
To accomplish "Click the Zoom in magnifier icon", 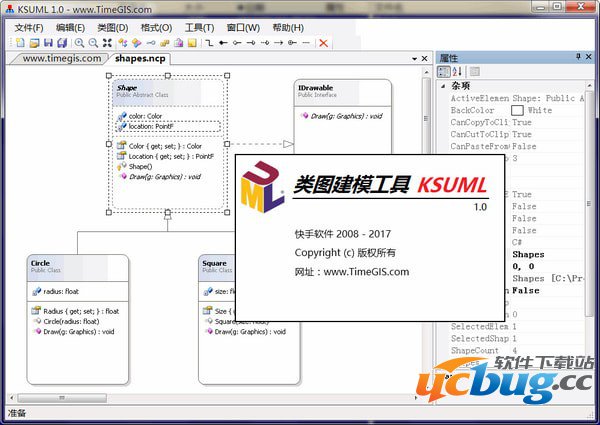I will pos(78,43).
